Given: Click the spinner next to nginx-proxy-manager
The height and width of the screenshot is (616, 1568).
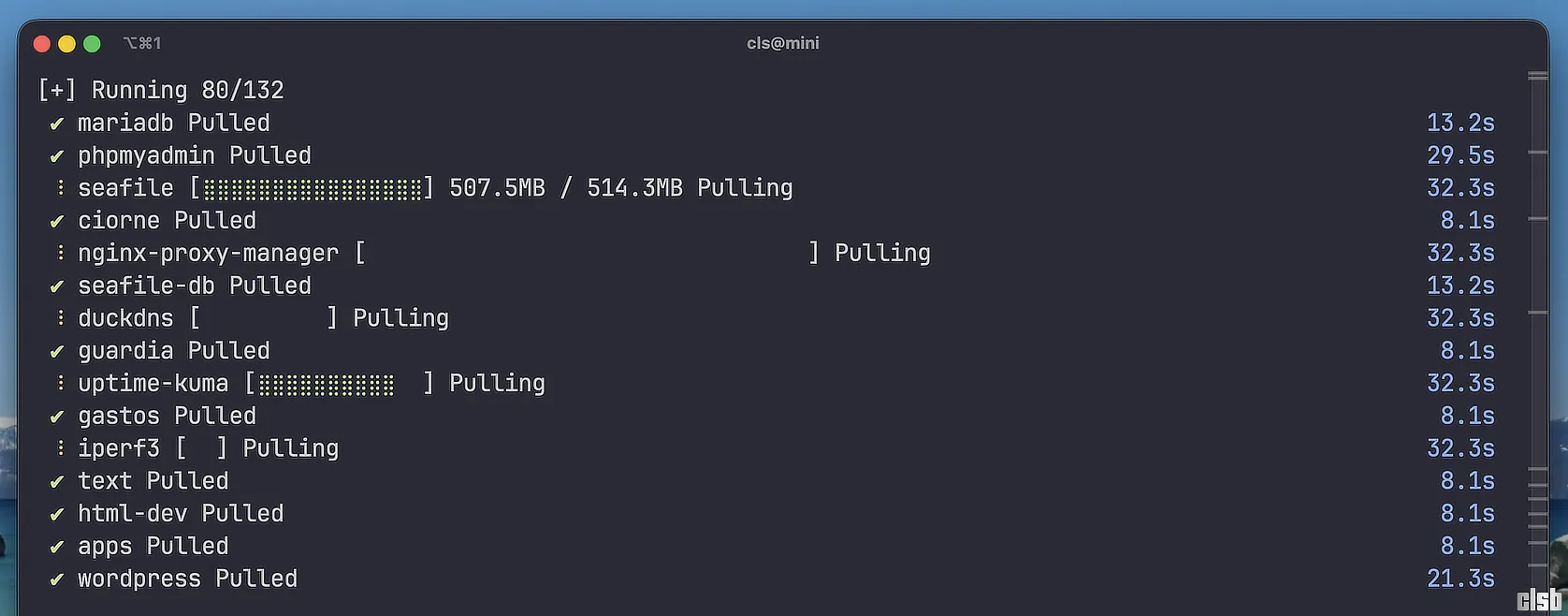Looking at the screenshot, I should click(60, 254).
